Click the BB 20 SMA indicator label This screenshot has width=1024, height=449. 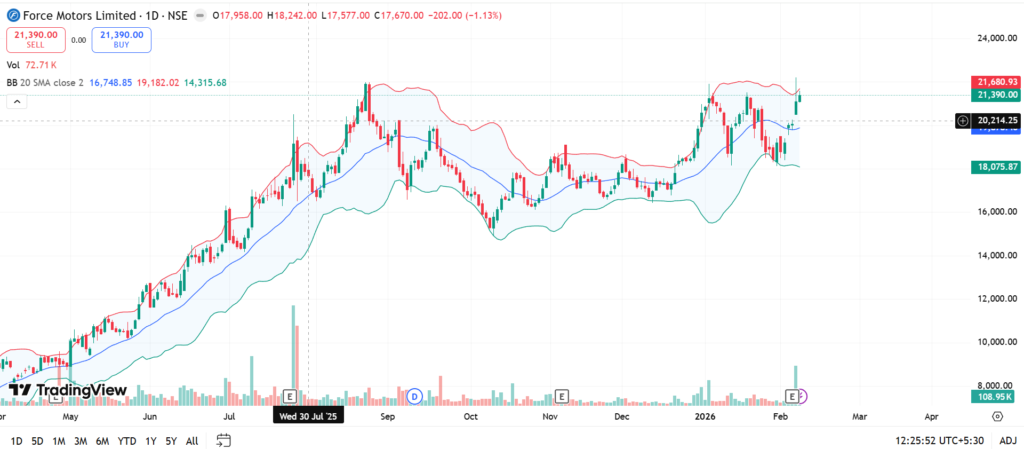click(x=45, y=83)
